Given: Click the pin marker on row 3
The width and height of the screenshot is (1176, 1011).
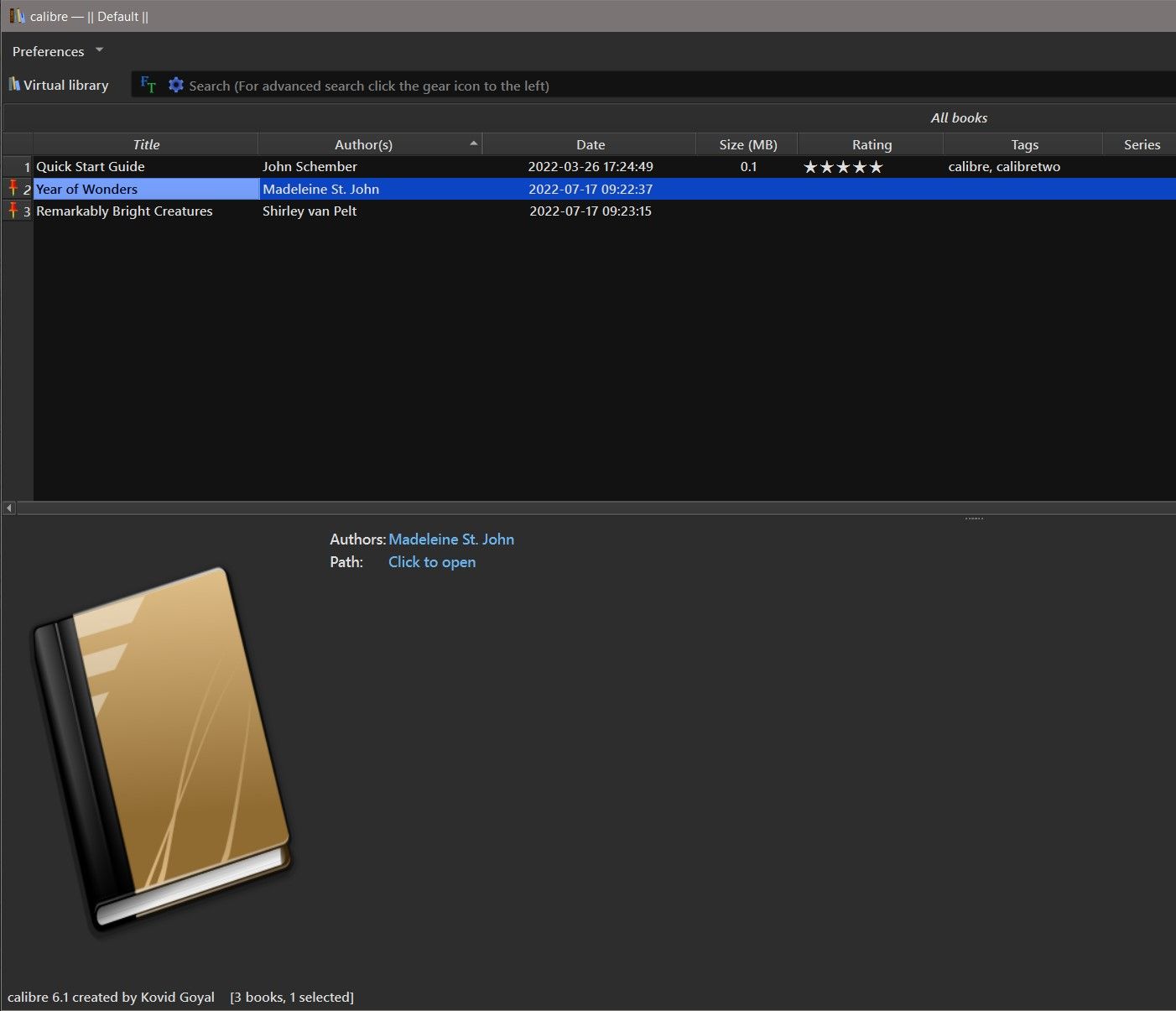Looking at the screenshot, I should pos(13,211).
